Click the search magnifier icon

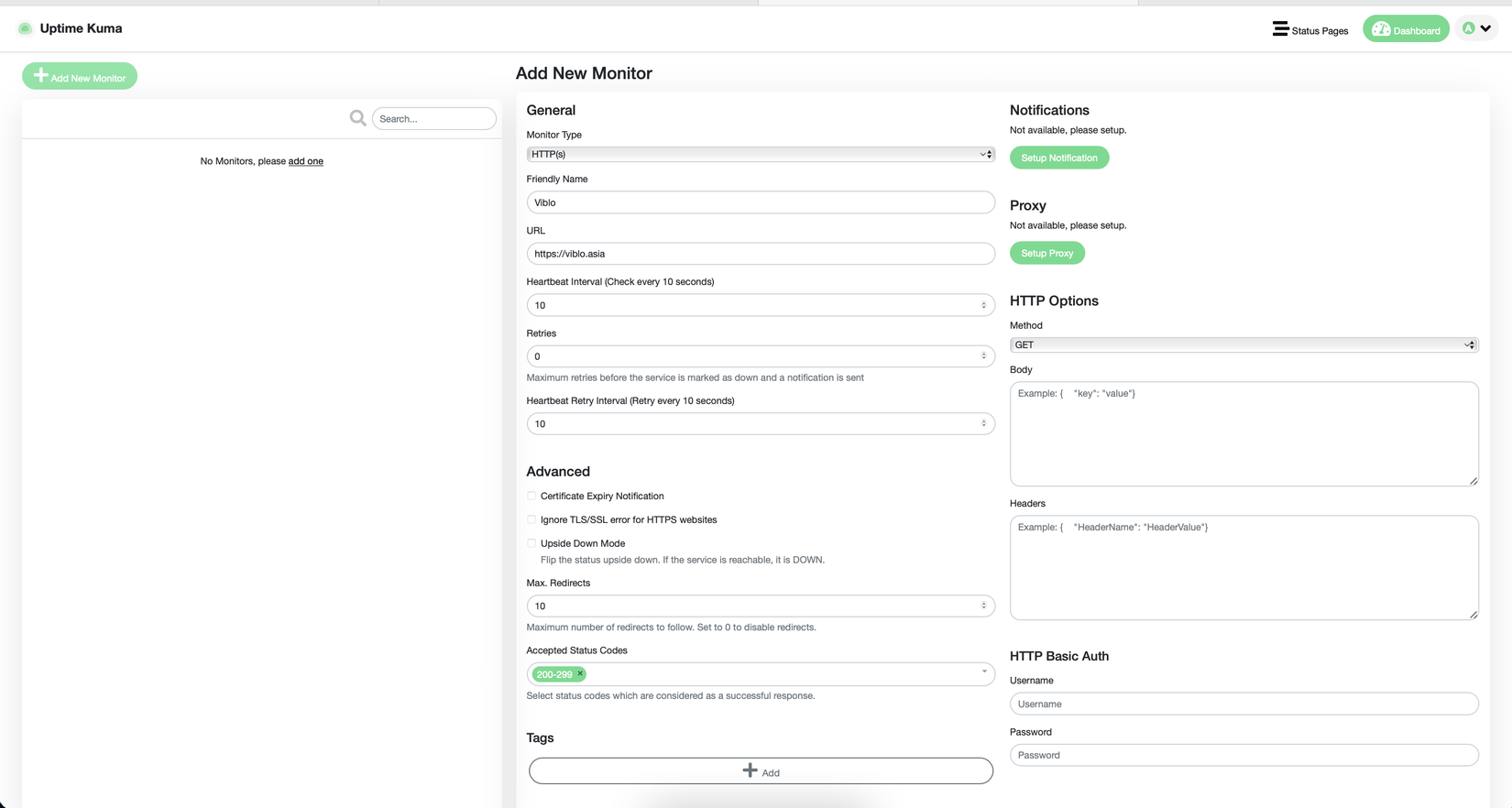(x=357, y=118)
